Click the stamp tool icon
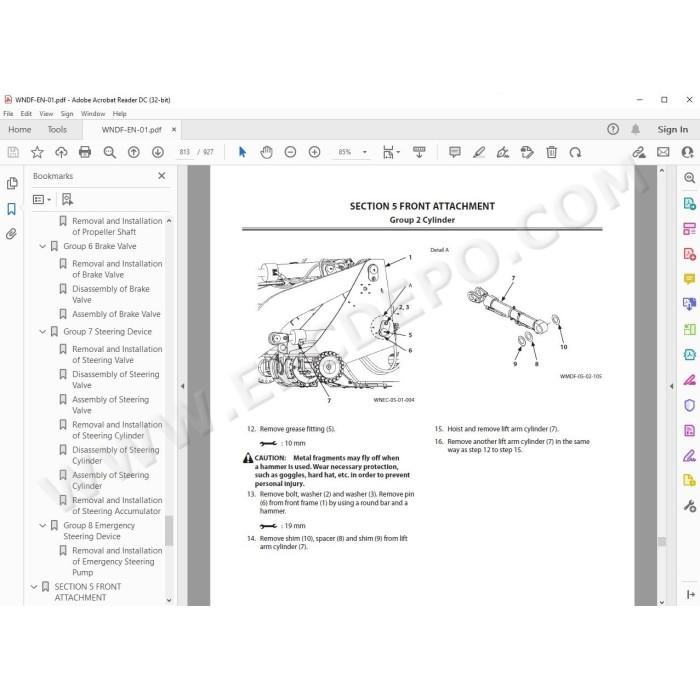 [527, 152]
